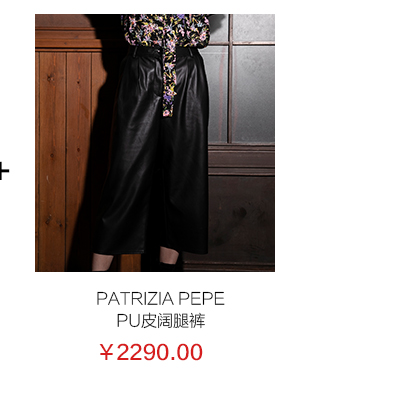Click the floral blouse in the photo
This screenshot has width=400, height=403.
[x=166, y=30]
